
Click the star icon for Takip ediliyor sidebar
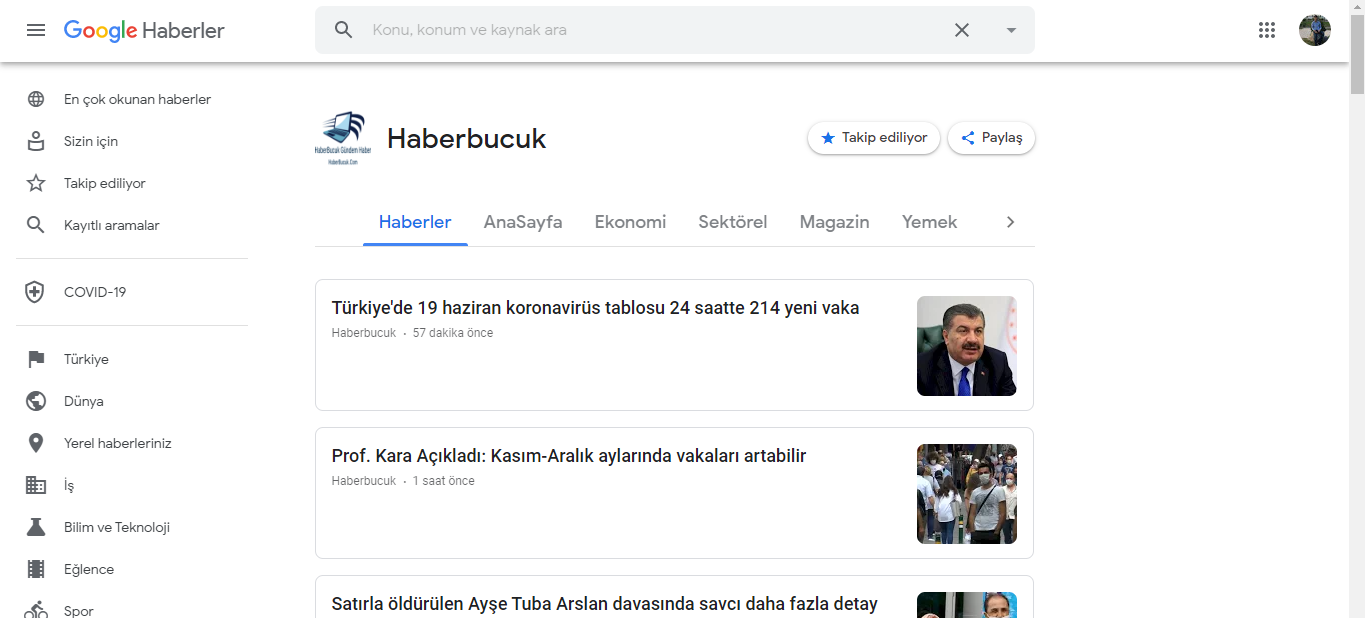pos(36,183)
